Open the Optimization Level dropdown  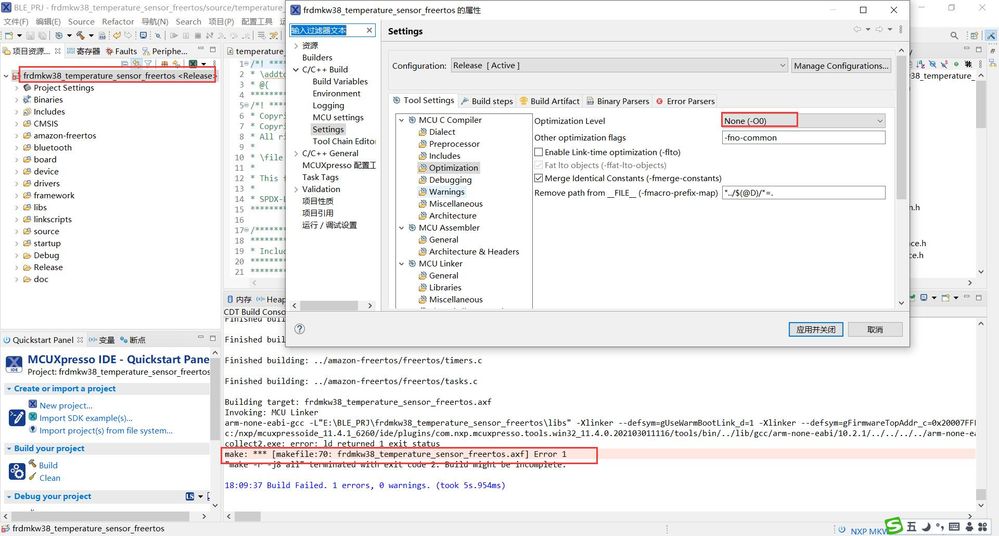point(803,120)
